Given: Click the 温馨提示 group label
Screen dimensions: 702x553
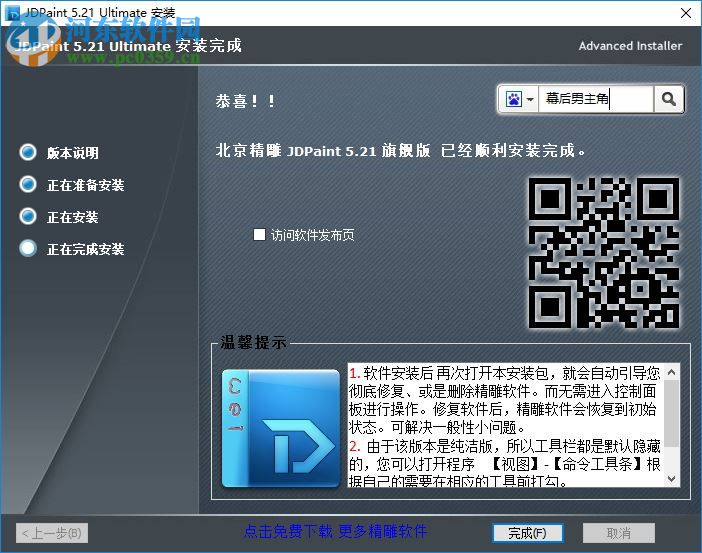Looking at the screenshot, I should 253,343.
